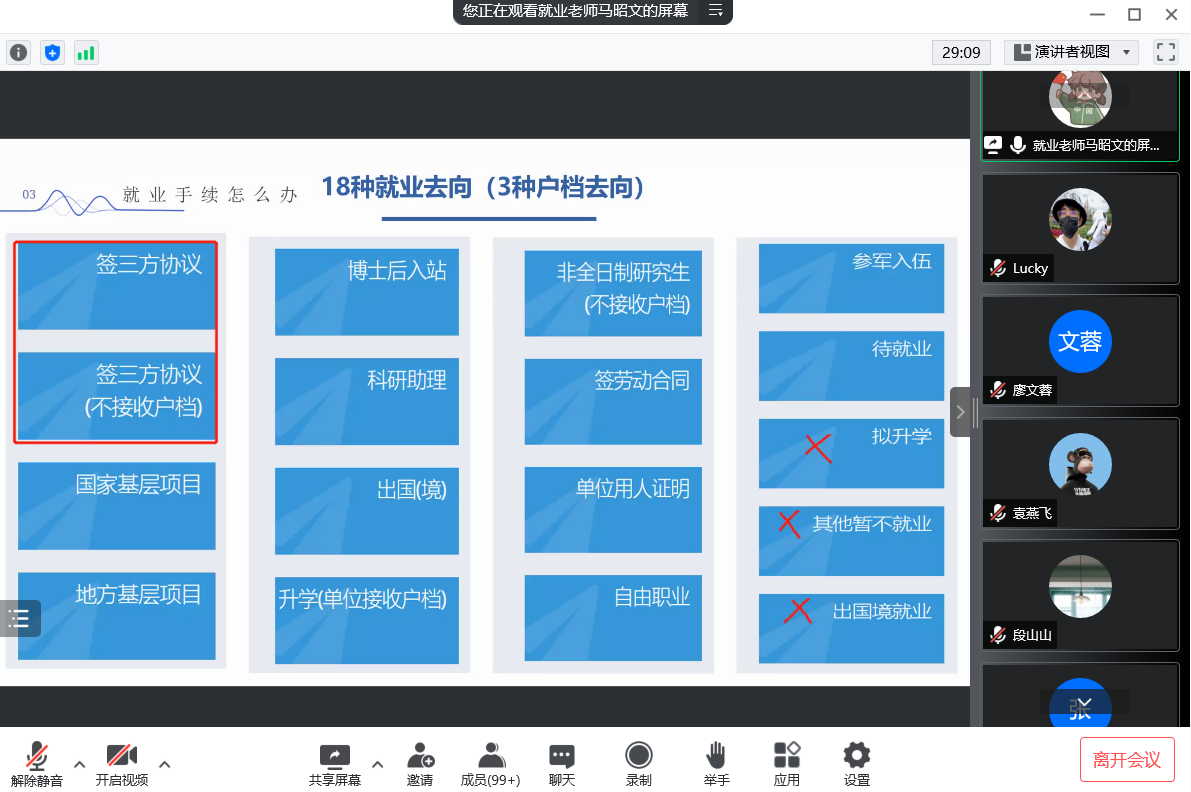Viewport: 1191px width, 792px height.
Task: Start recording with 录制 button
Action: point(638,764)
